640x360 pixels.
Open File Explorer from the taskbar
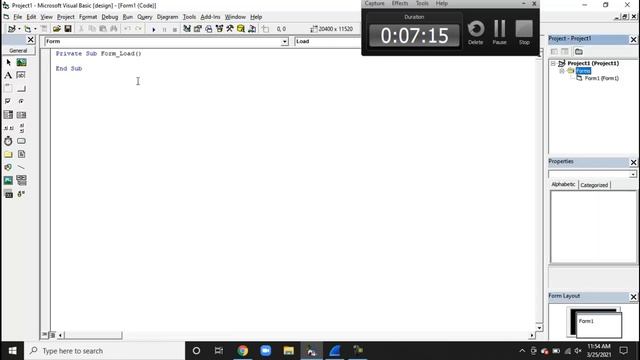point(289,351)
